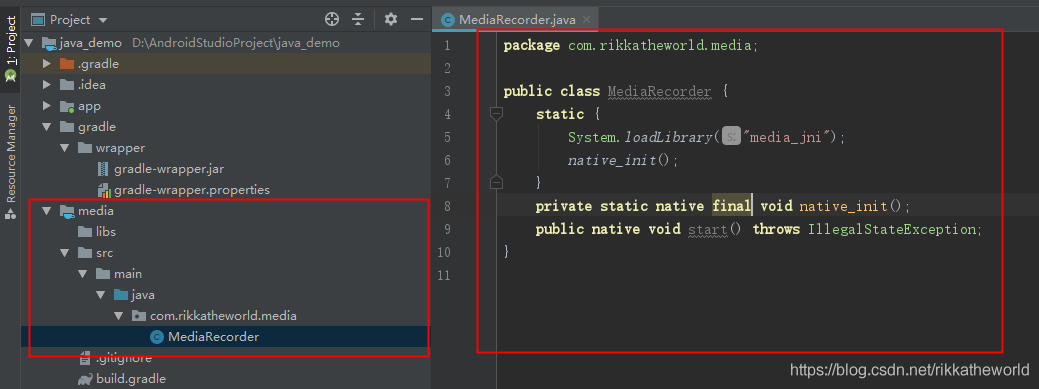Image resolution: width=1039 pixels, height=389 pixels.
Task: Click the parameter hint badge in loadLibrary
Action: coord(731,137)
